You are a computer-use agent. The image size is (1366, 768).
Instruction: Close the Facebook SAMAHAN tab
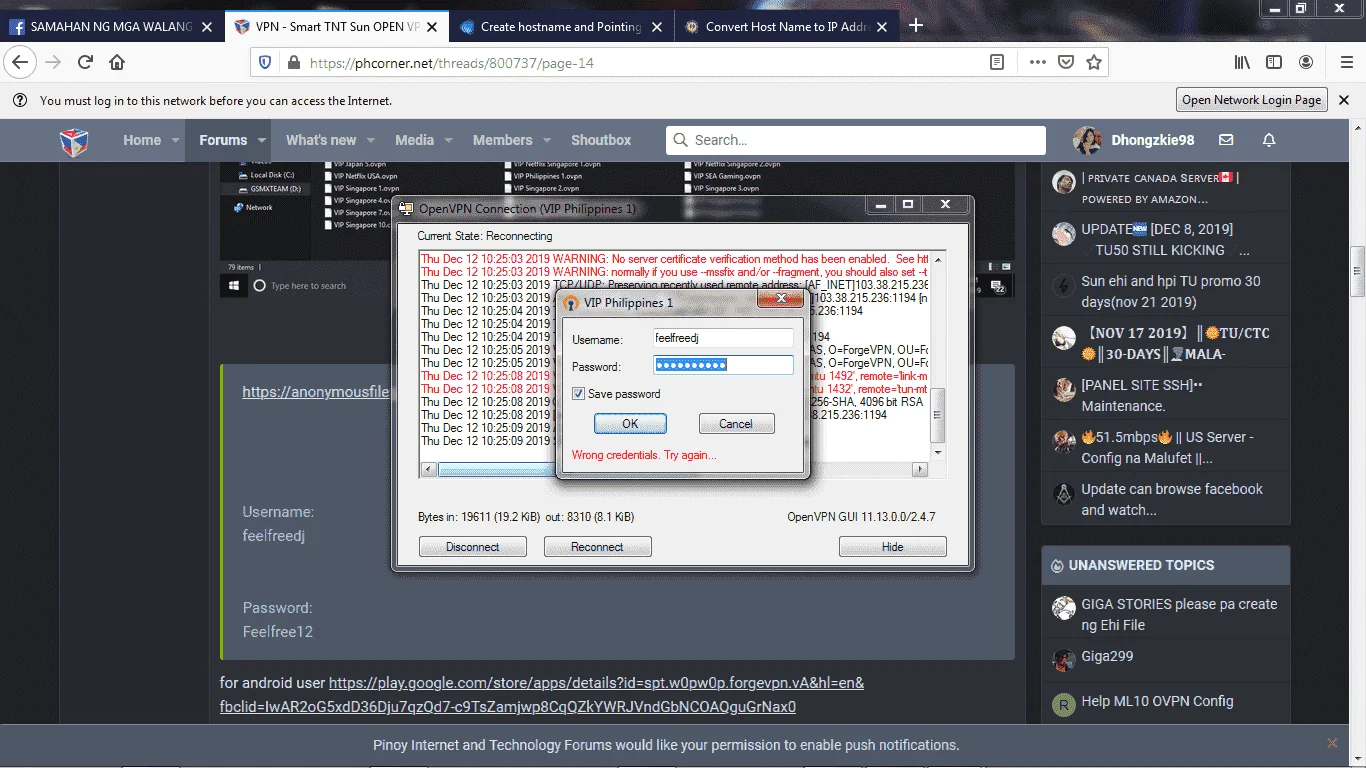click(x=207, y=27)
